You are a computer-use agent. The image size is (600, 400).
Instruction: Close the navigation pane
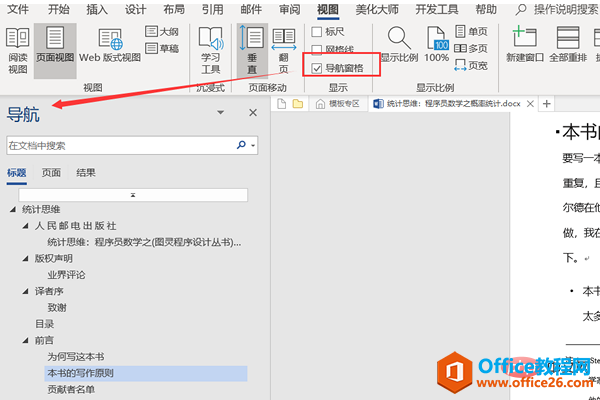click(253, 114)
